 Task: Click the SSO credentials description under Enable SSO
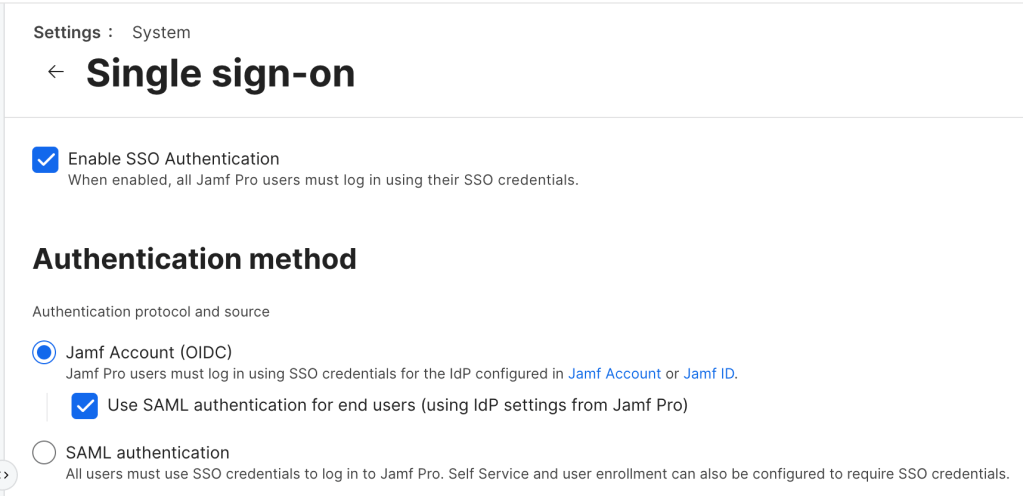[323, 181]
